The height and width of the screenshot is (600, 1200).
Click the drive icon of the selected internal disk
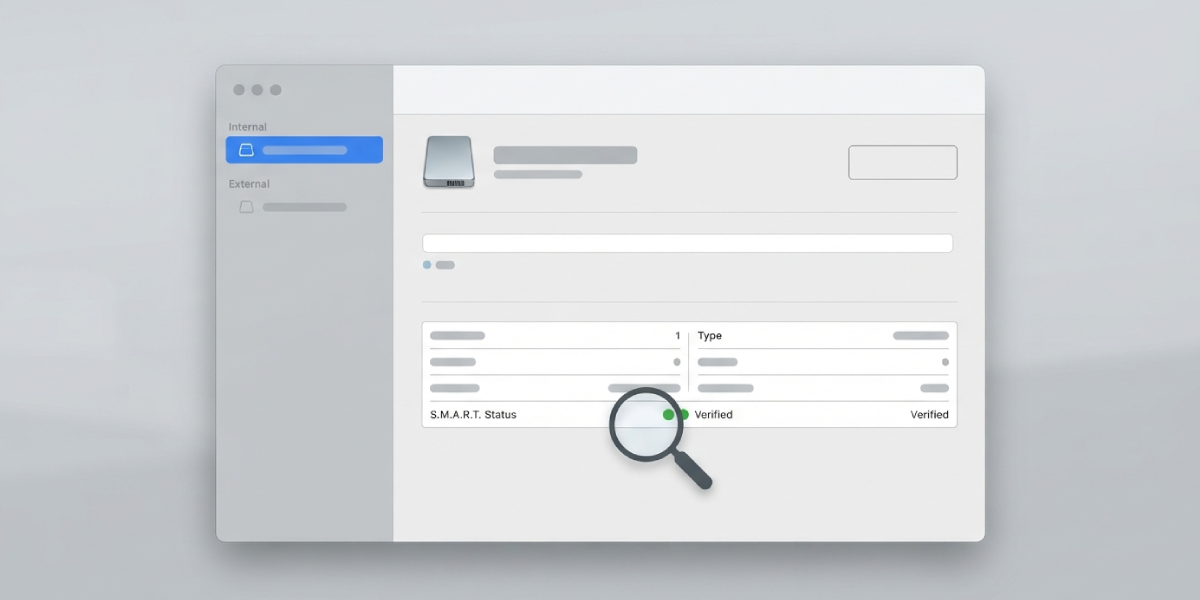coord(246,150)
